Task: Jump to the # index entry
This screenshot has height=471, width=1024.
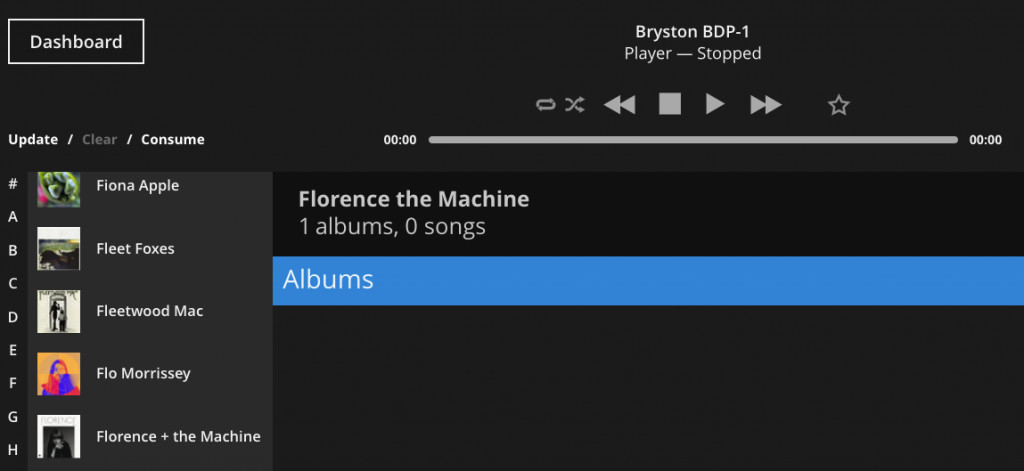Action: pos(12,184)
